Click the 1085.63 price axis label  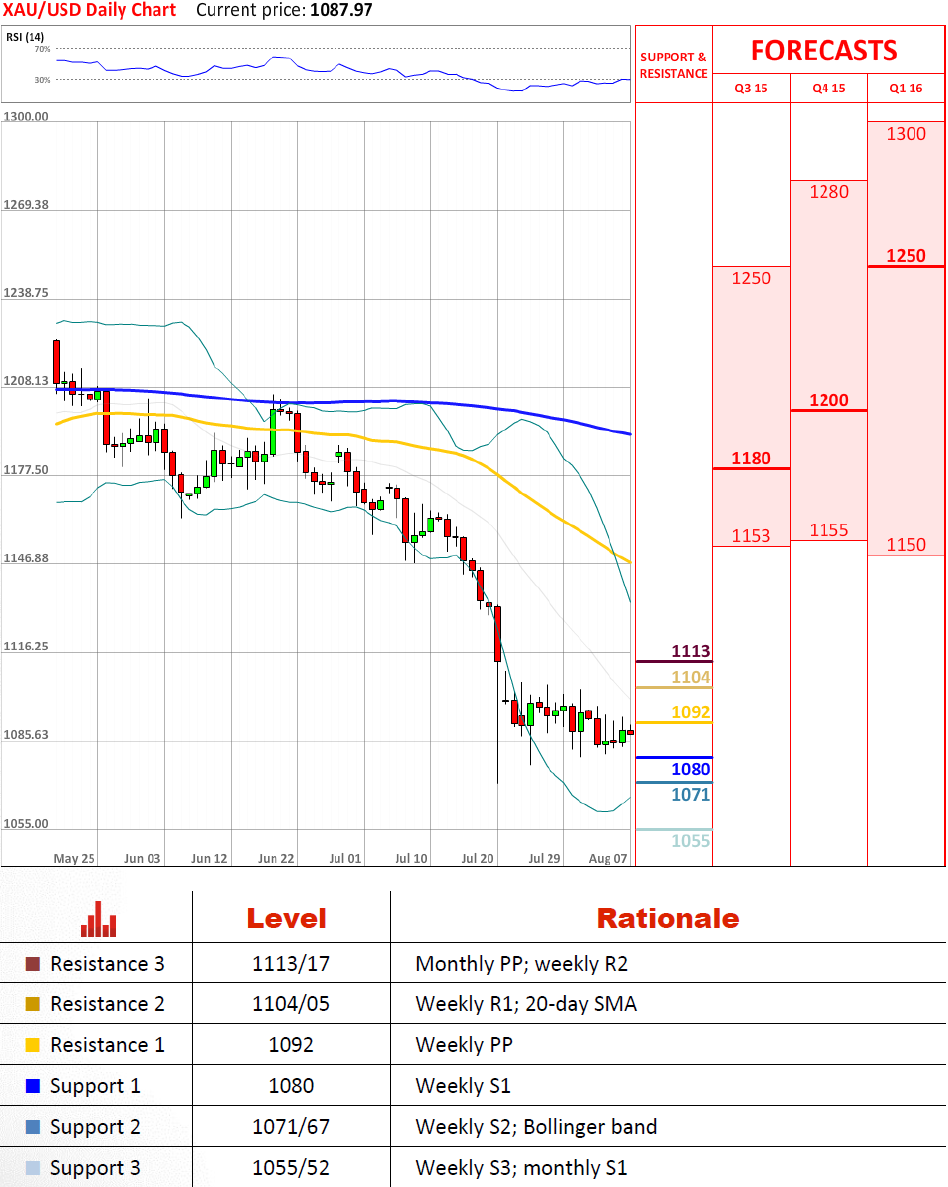(26, 735)
